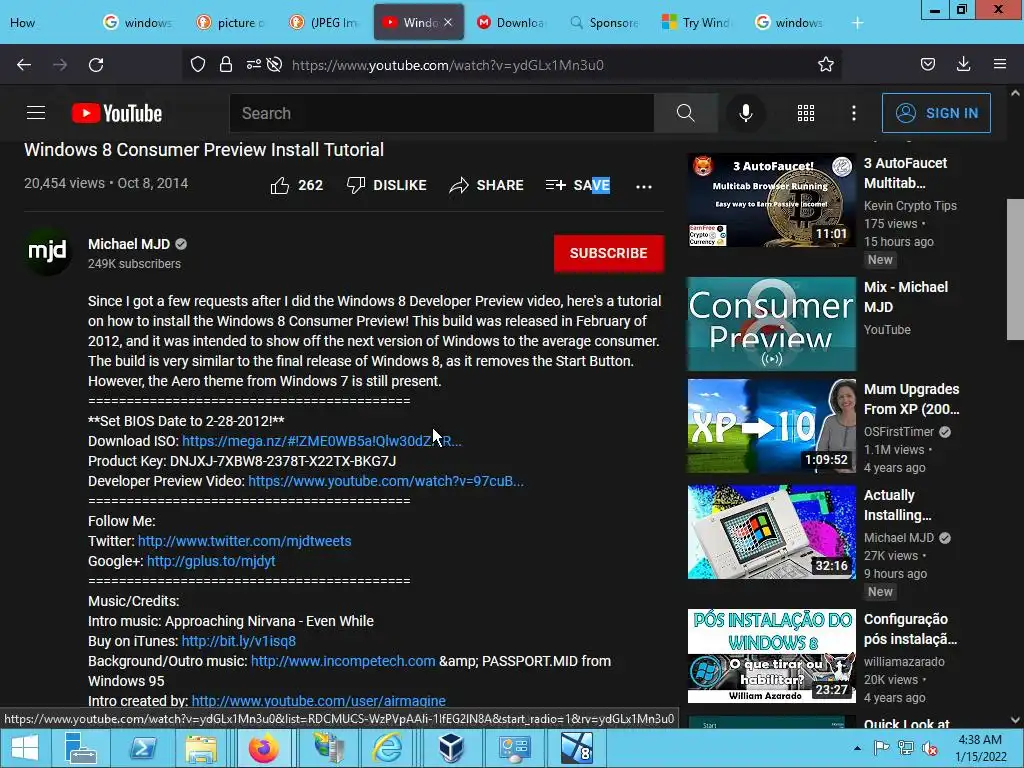
Task: Click the magnifier search button on YouTube
Action: [686, 113]
